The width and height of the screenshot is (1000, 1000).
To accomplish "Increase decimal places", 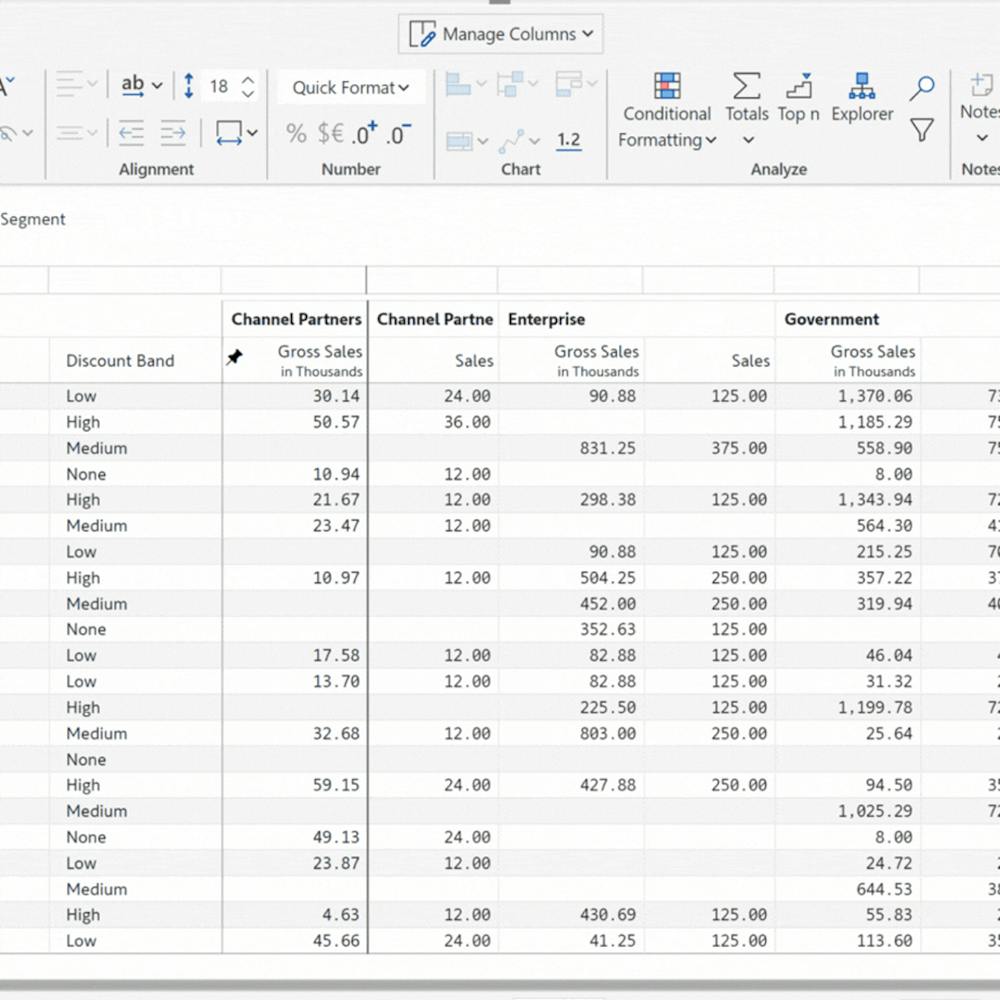I will 364,133.
